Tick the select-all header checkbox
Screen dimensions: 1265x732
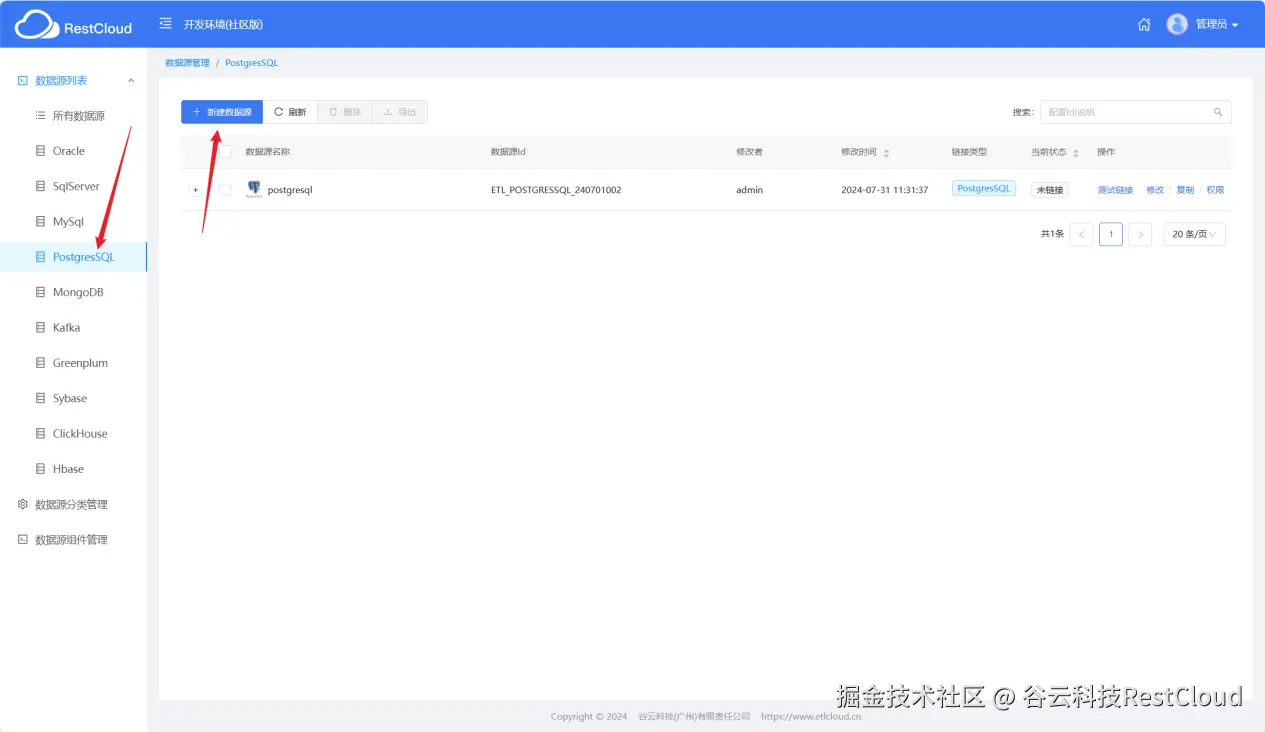coord(225,152)
